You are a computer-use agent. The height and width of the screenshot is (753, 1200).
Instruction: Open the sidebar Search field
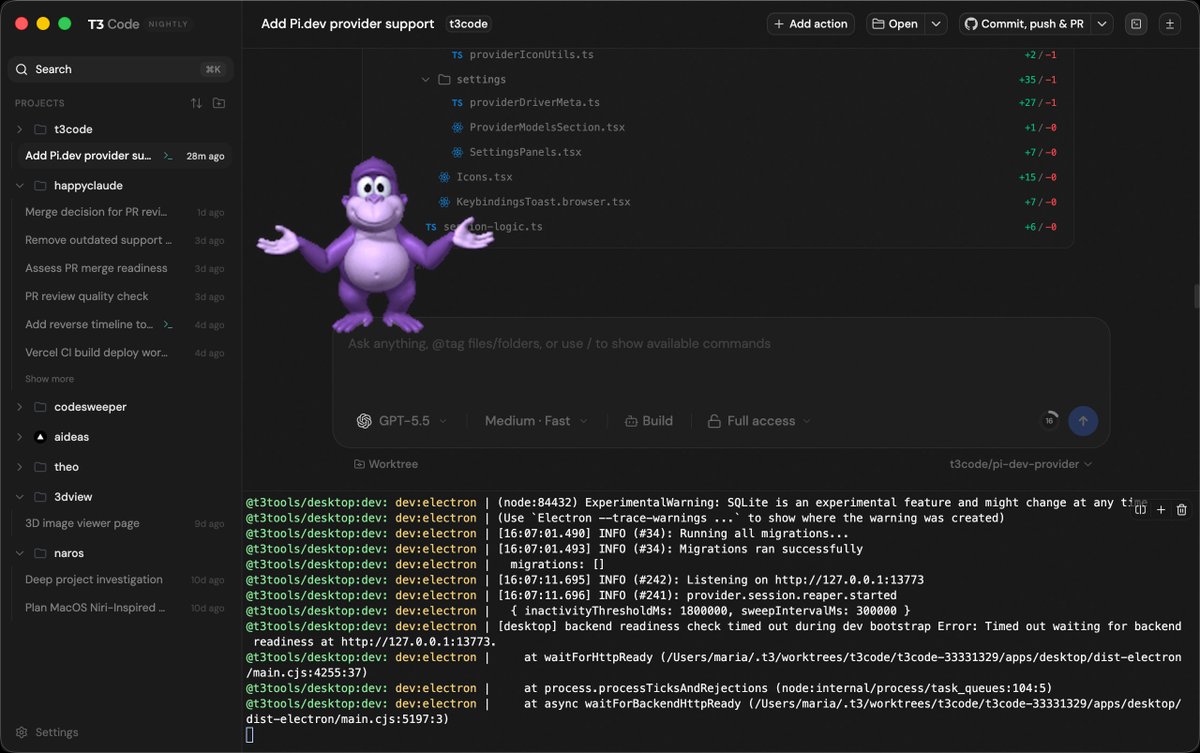tap(120, 69)
